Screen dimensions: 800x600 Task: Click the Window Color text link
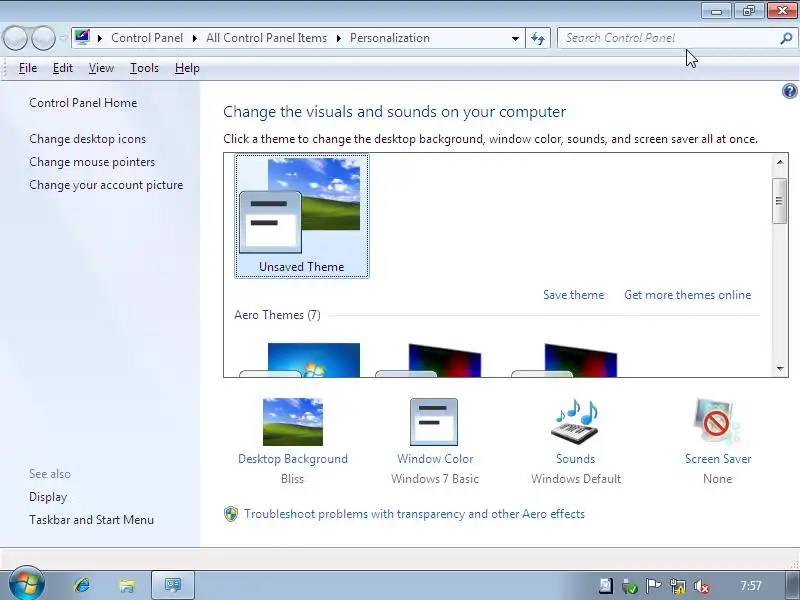(435, 459)
